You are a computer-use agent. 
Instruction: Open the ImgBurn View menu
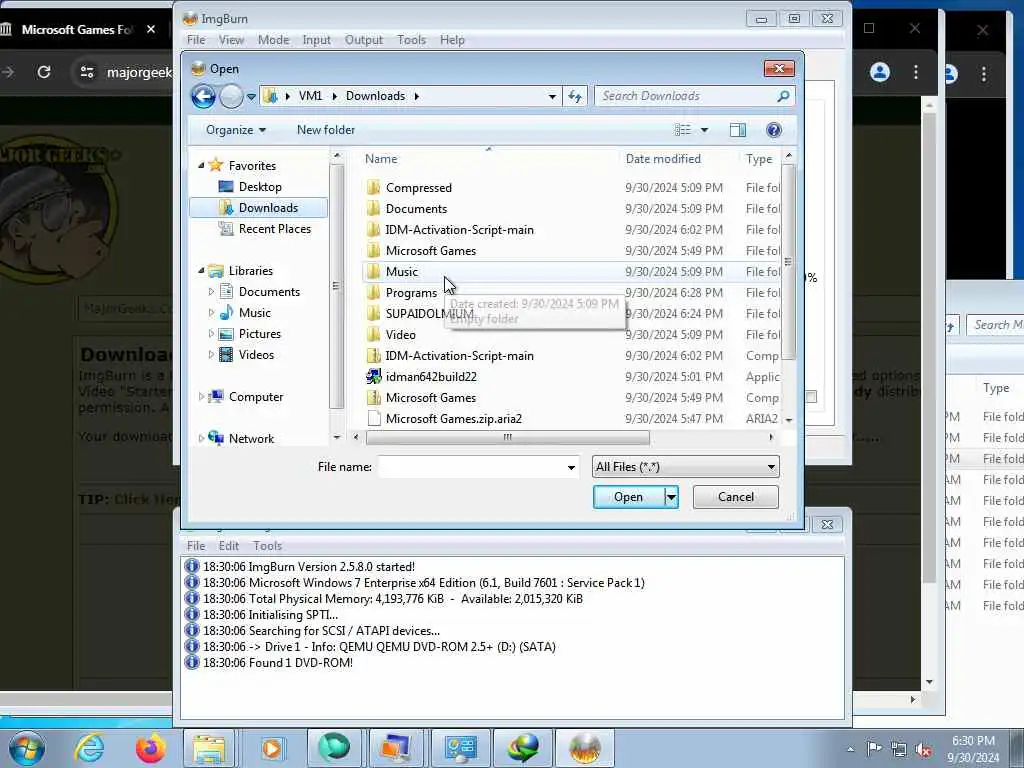(x=231, y=40)
